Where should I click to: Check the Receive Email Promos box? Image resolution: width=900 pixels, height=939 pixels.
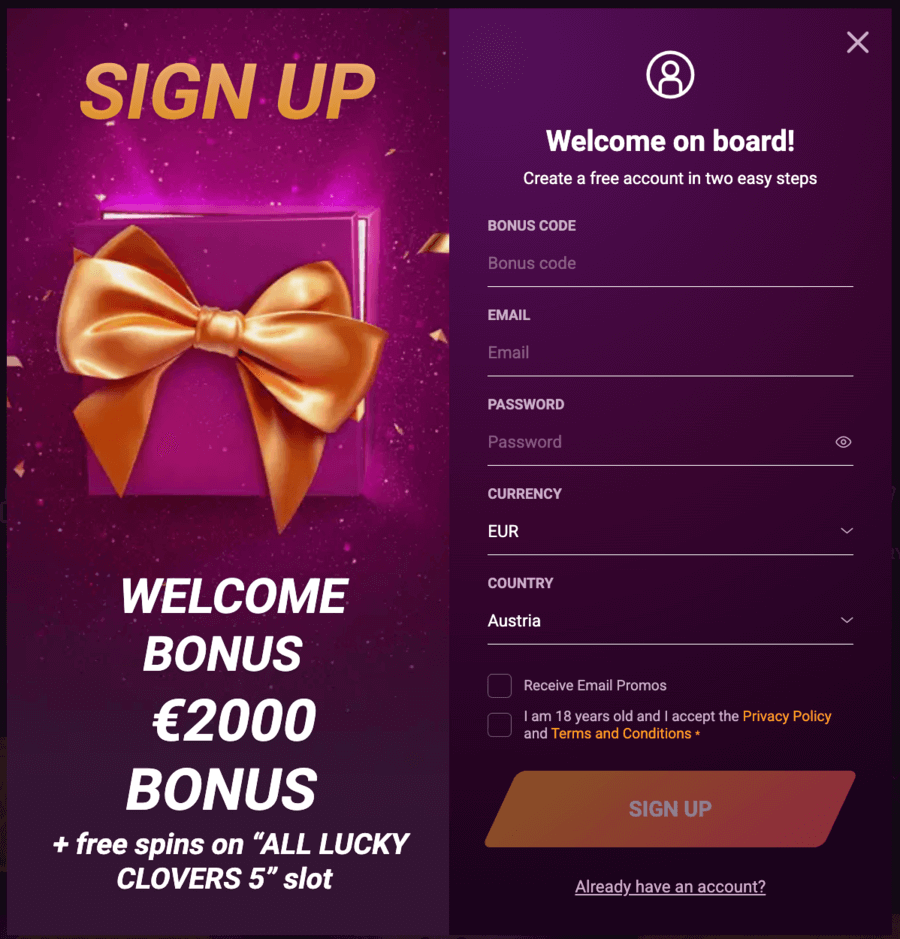pos(499,686)
